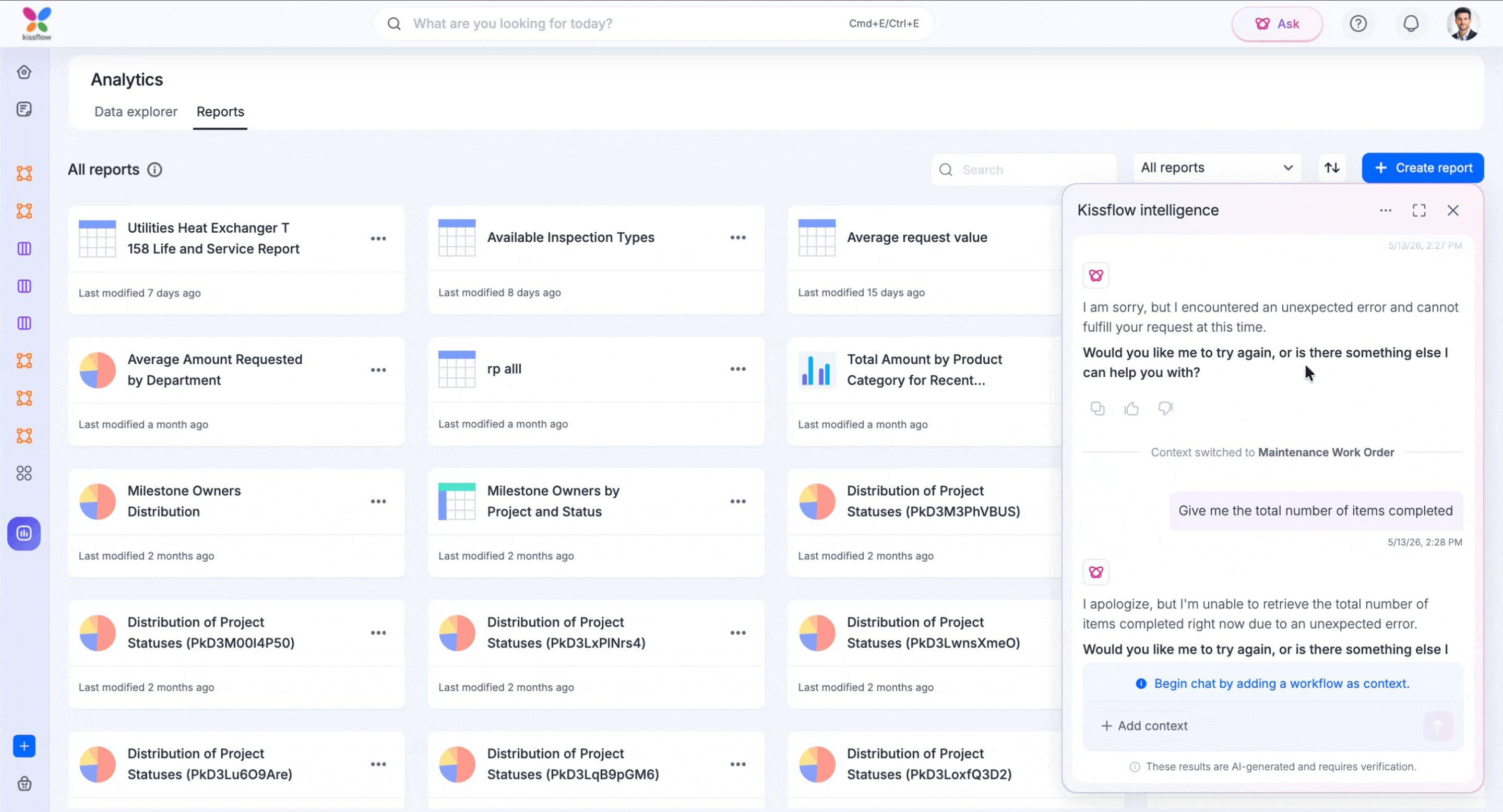Open options menu for rp alll report
Viewport: 1503px width, 812px height.
[x=738, y=368]
